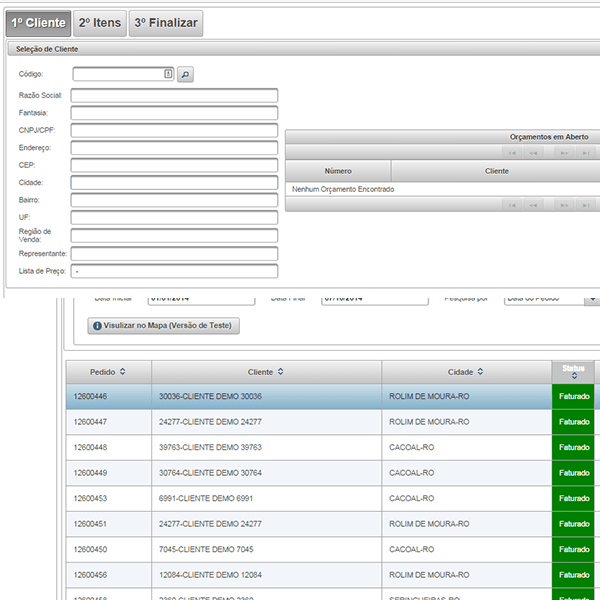The image size is (600, 600).
Task: Click client cell 39763-CLIENTE DEMO 39763
Action: coord(266,447)
